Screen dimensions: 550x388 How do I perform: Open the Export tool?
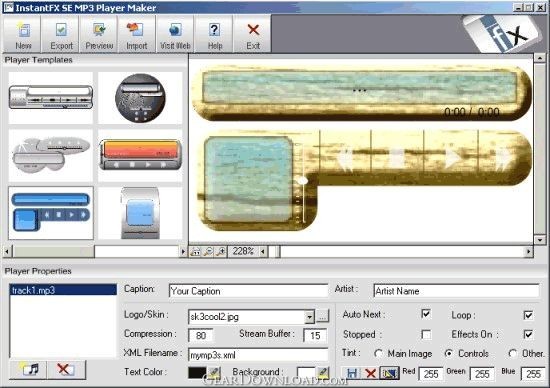[x=61, y=34]
